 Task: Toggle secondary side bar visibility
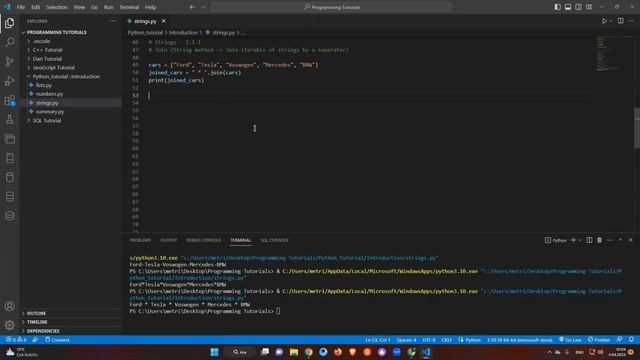[578, 7]
